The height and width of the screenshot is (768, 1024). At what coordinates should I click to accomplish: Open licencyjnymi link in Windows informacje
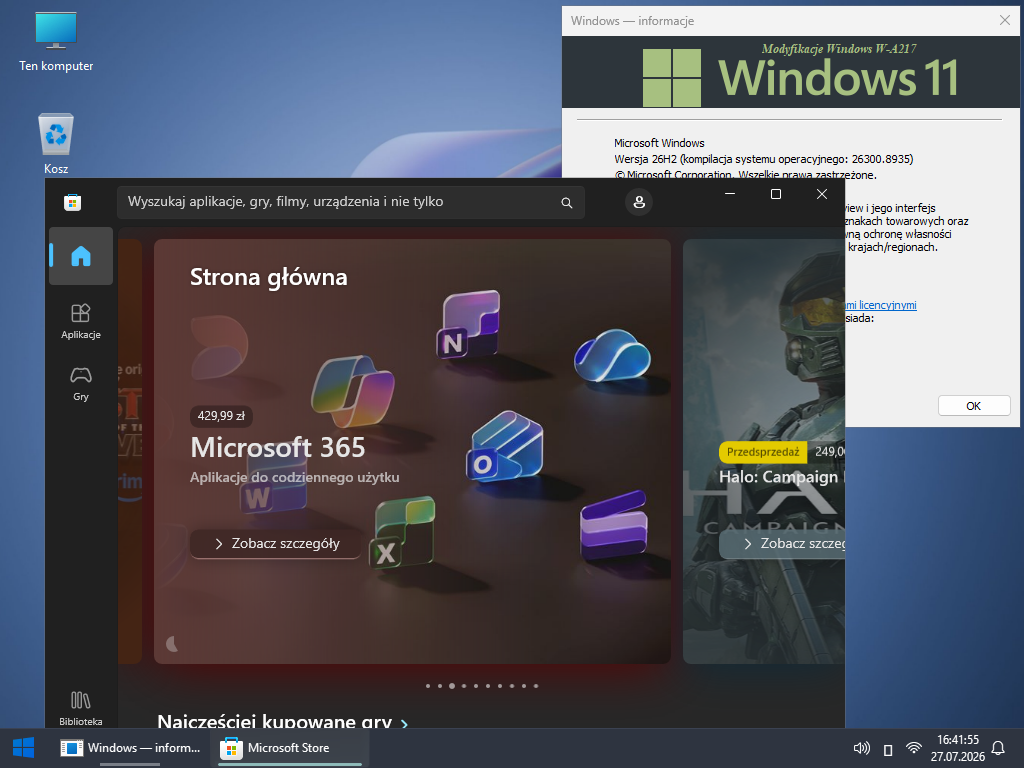880,305
